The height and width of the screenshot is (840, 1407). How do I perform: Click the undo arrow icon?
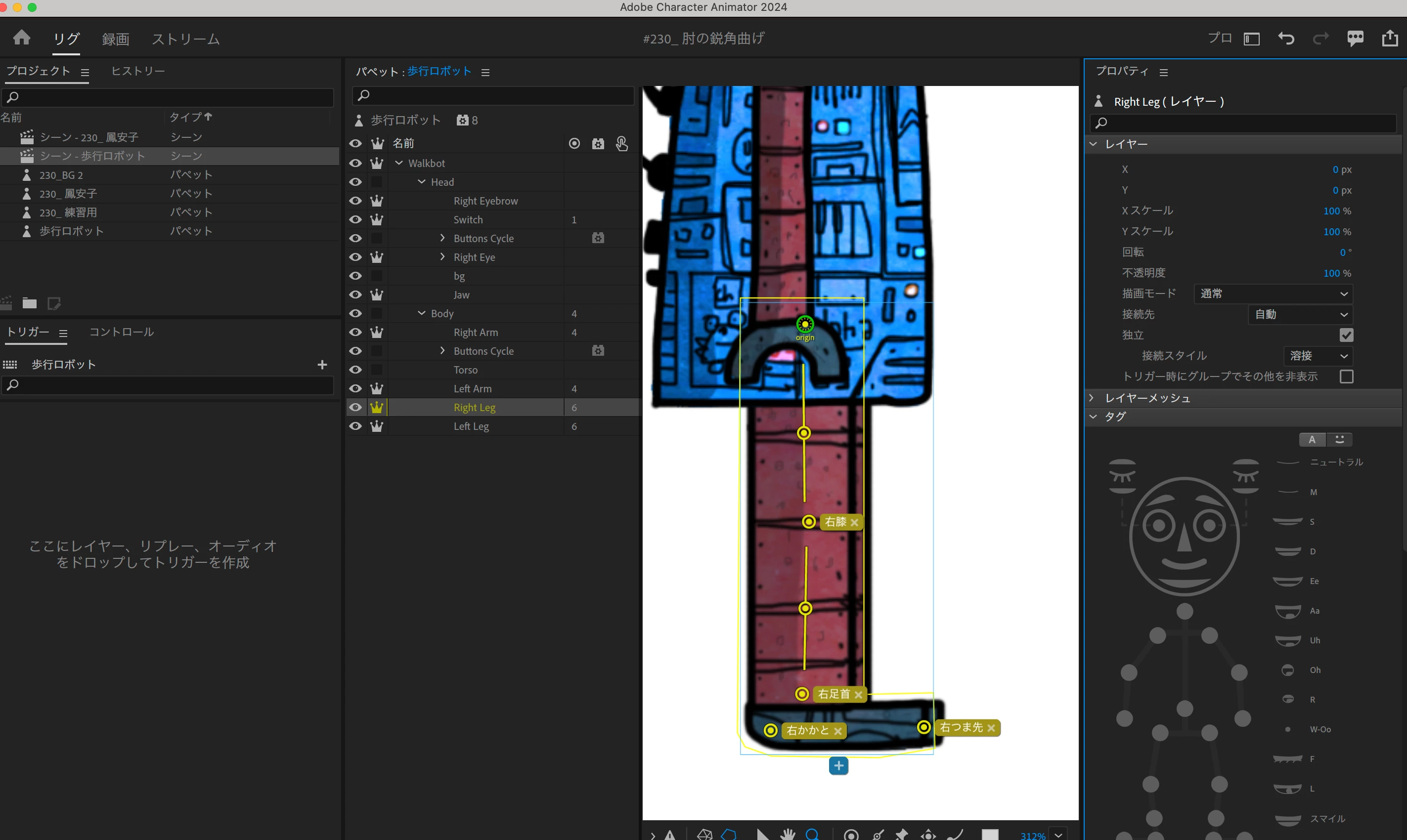coord(1286,39)
